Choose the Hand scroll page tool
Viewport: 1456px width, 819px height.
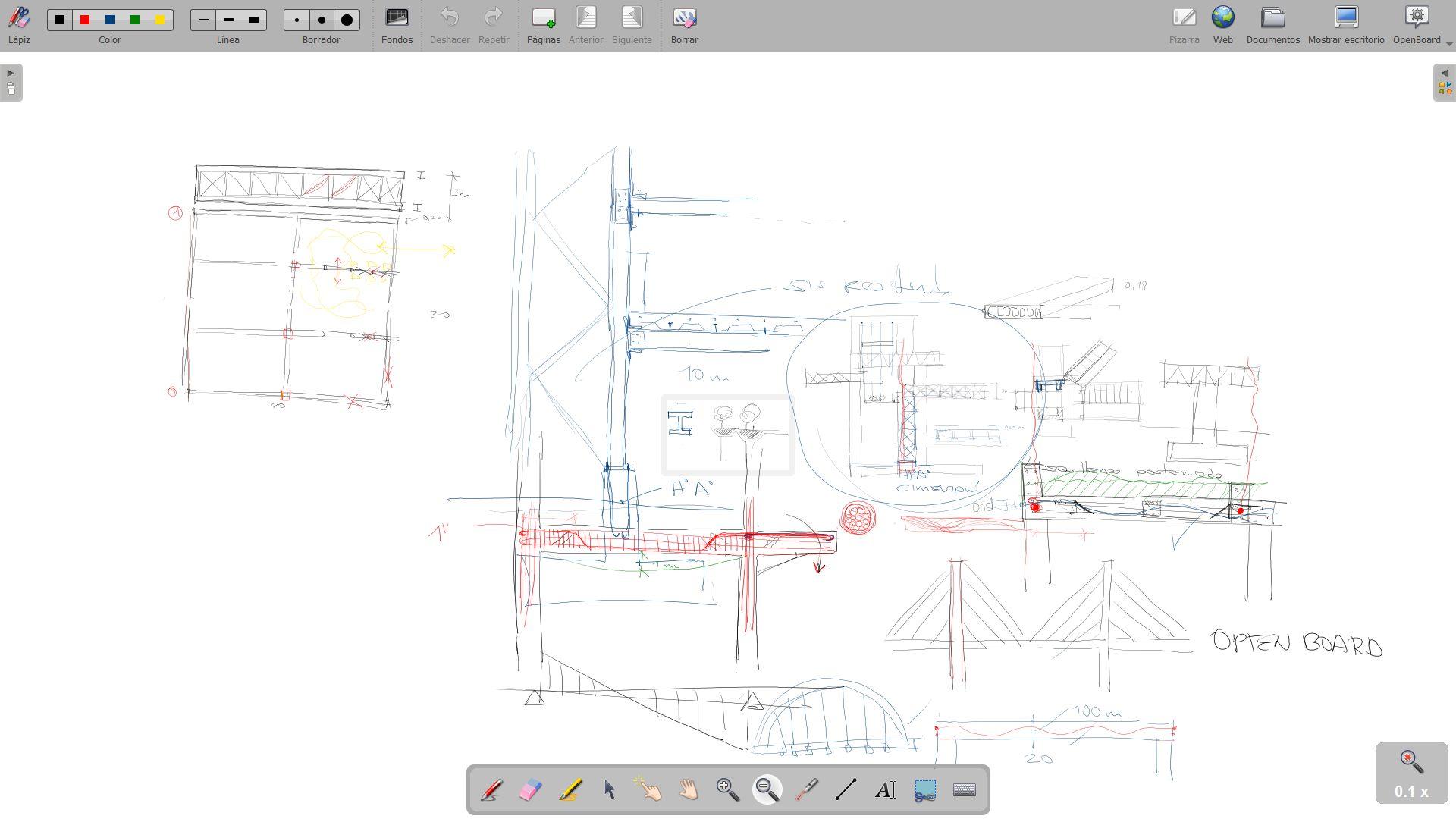[x=689, y=790]
